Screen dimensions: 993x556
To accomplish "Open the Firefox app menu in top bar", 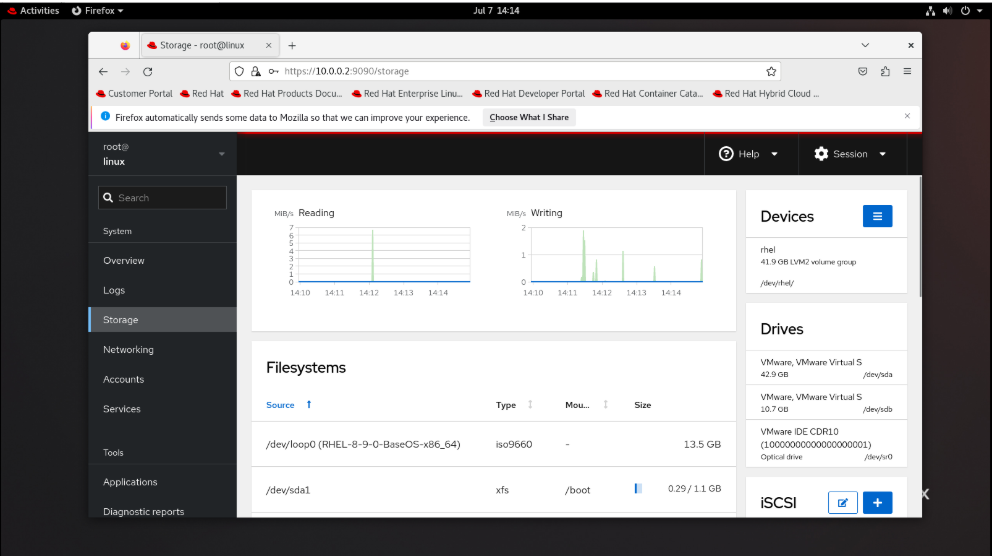I will (98, 11).
